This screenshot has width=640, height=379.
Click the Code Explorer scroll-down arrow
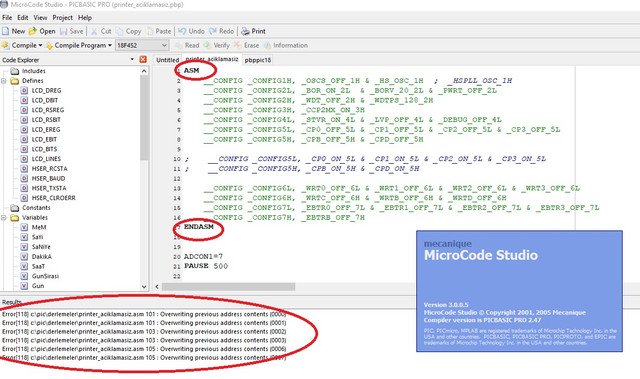(x=144, y=286)
